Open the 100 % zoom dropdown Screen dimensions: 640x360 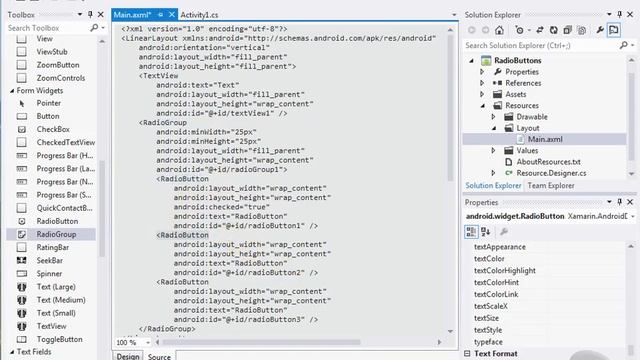[147, 342]
